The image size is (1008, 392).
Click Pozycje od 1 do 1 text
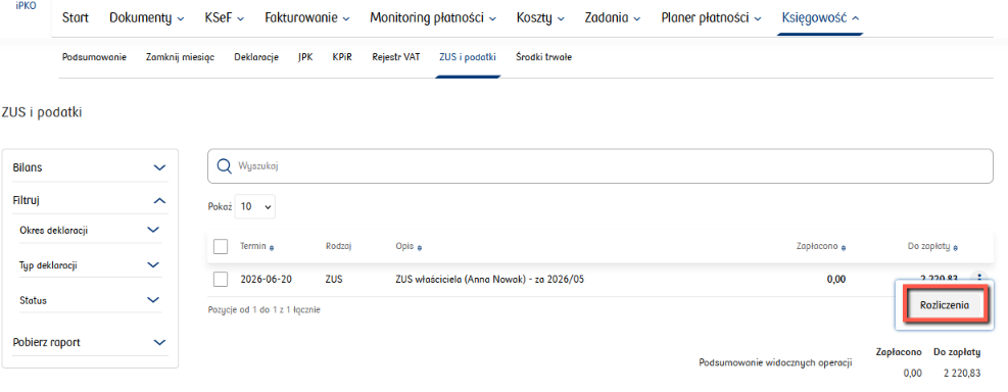tap(264, 310)
